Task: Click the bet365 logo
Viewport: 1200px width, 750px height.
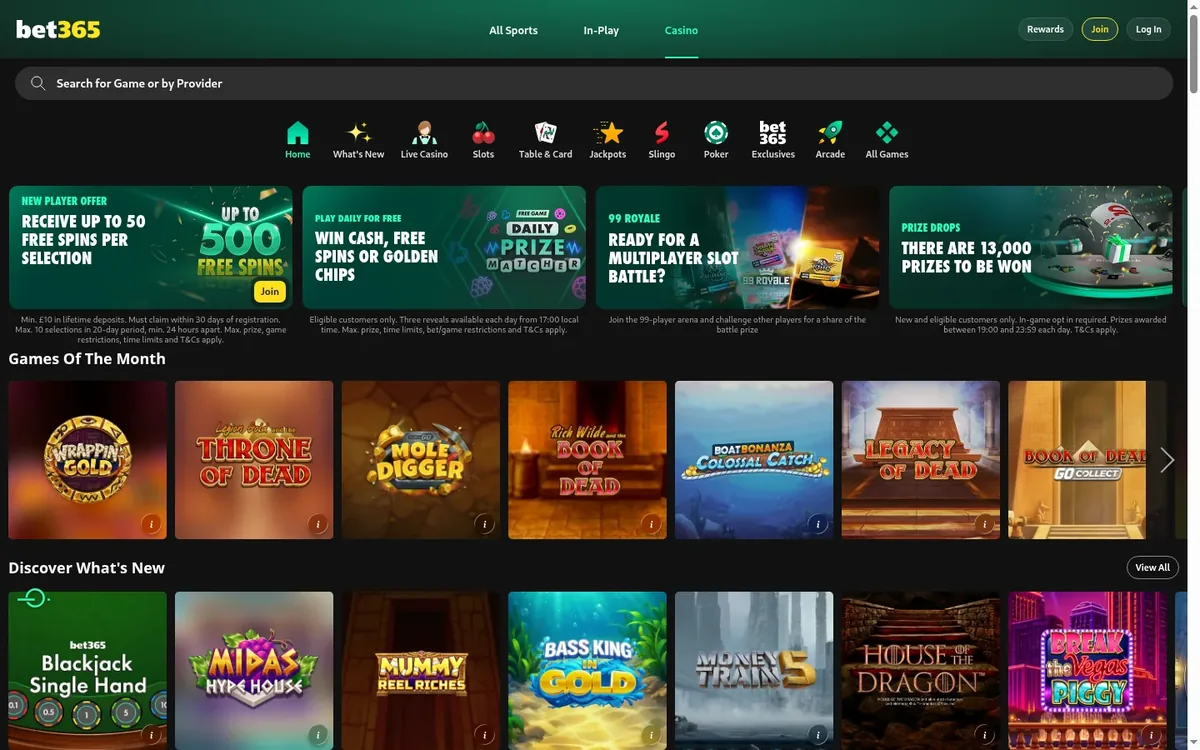Action: click(58, 29)
